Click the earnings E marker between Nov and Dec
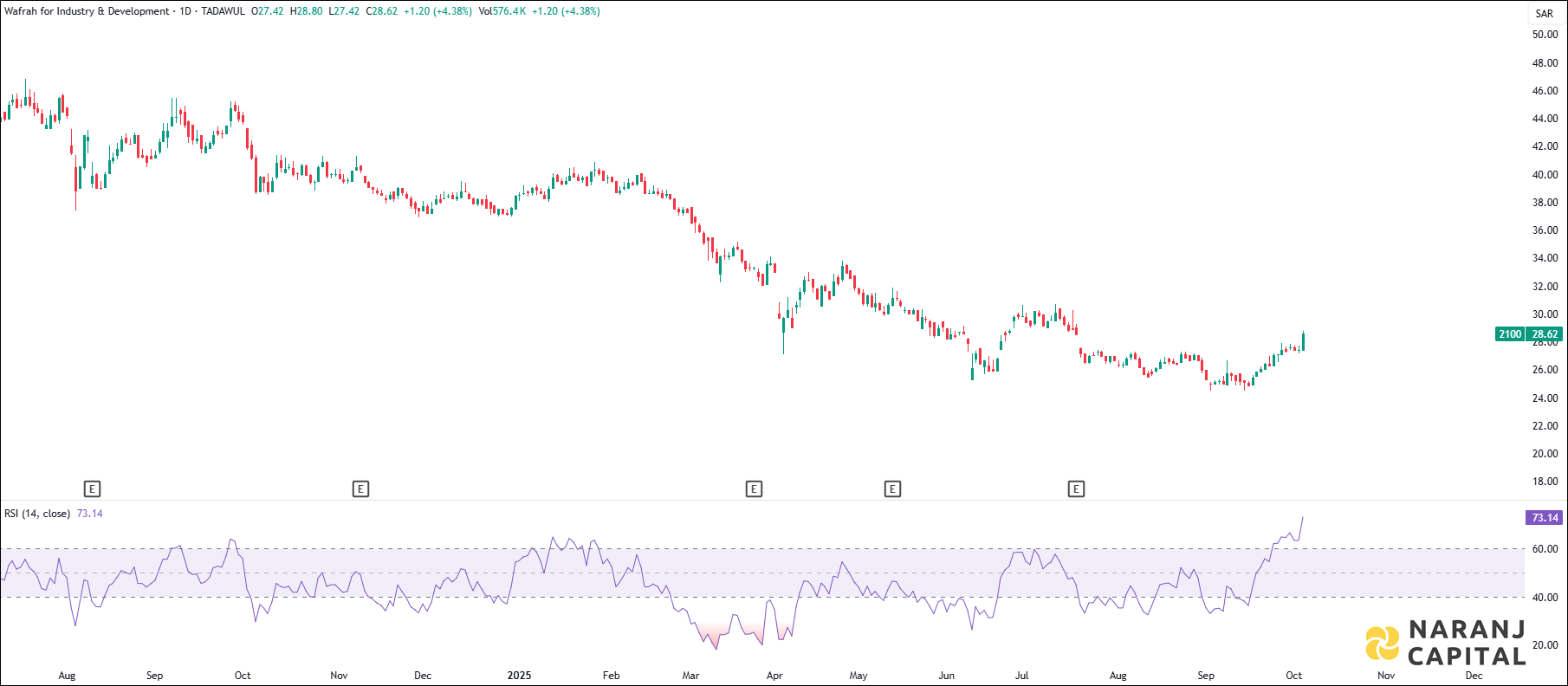The width and height of the screenshot is (1568, 686). pyautogui.click(x=360, y=489)
